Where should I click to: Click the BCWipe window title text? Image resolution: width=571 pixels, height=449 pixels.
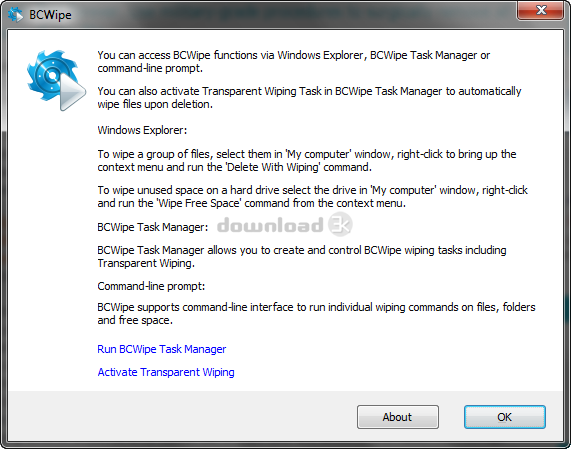pyautogui.click(x=50, y=15)
